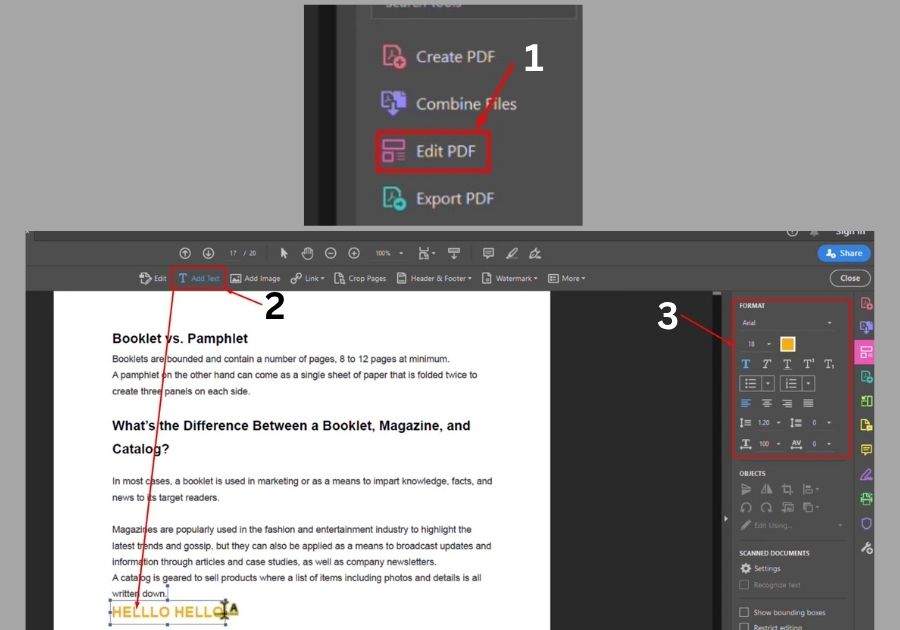Viewport: 900px width, 630px height.
Task: Go to next page with down arrow
Action: (208, 253)
